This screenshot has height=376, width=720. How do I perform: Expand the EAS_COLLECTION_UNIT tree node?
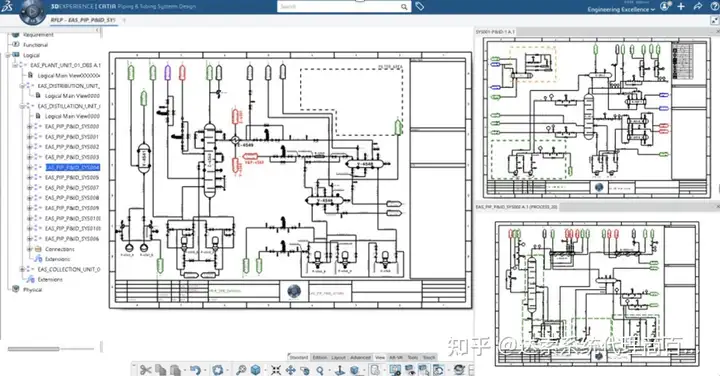(22, 269)
